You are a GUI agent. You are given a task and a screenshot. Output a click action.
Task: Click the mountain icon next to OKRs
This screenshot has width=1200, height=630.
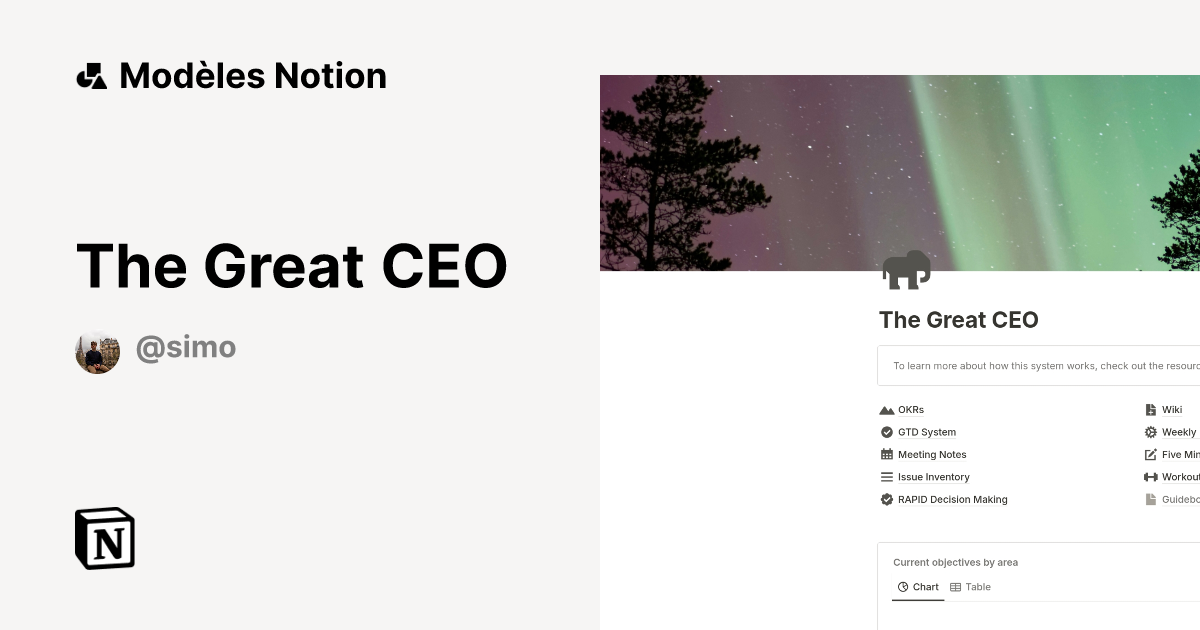(x=886, y=409)
